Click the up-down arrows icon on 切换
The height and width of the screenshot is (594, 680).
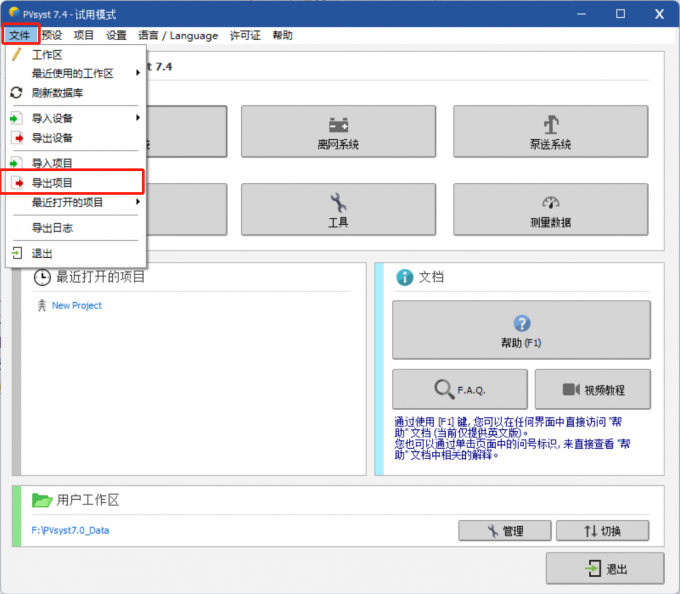pos(591,531)
